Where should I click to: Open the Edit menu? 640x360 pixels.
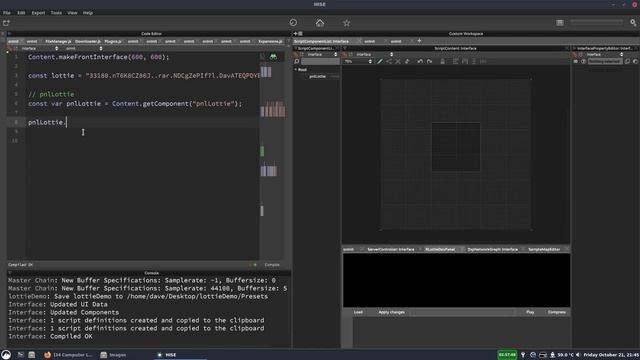pos(21,13)
